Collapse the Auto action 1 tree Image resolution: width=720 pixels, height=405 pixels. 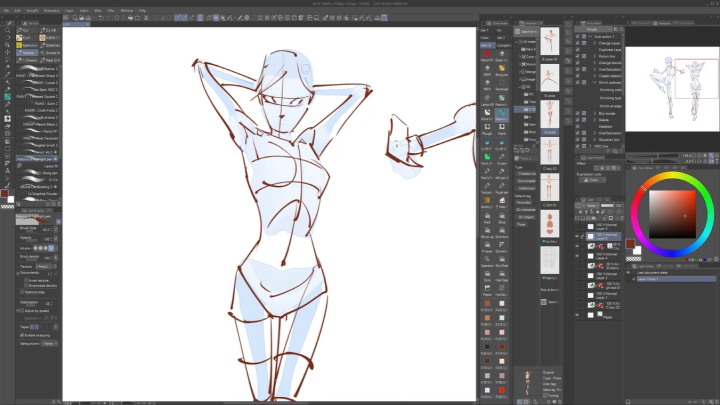591,36
